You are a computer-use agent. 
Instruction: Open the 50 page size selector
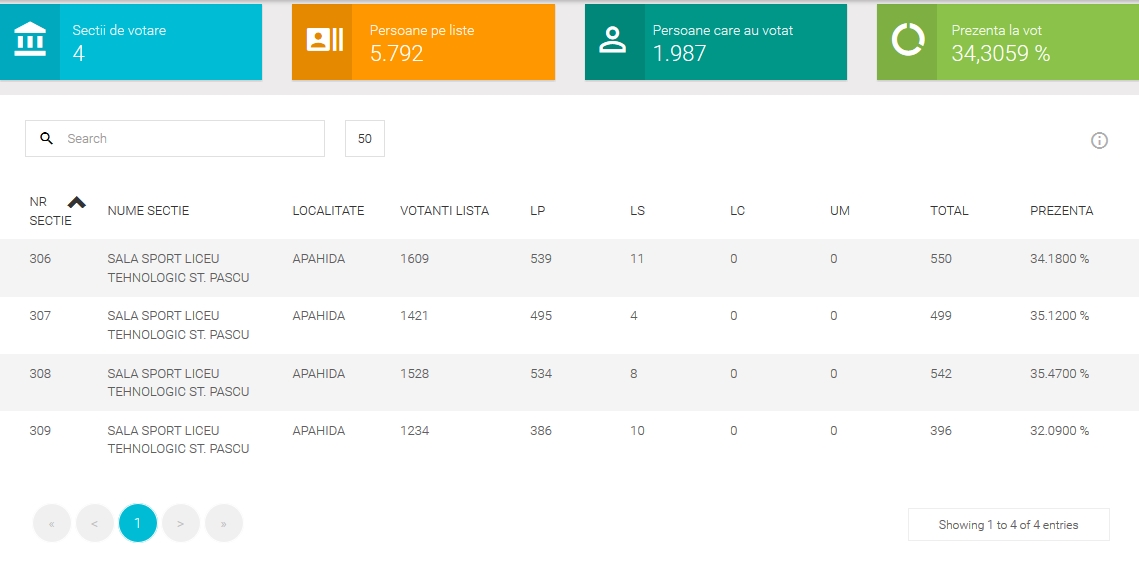pyautogui.click(x=364, y=139)
